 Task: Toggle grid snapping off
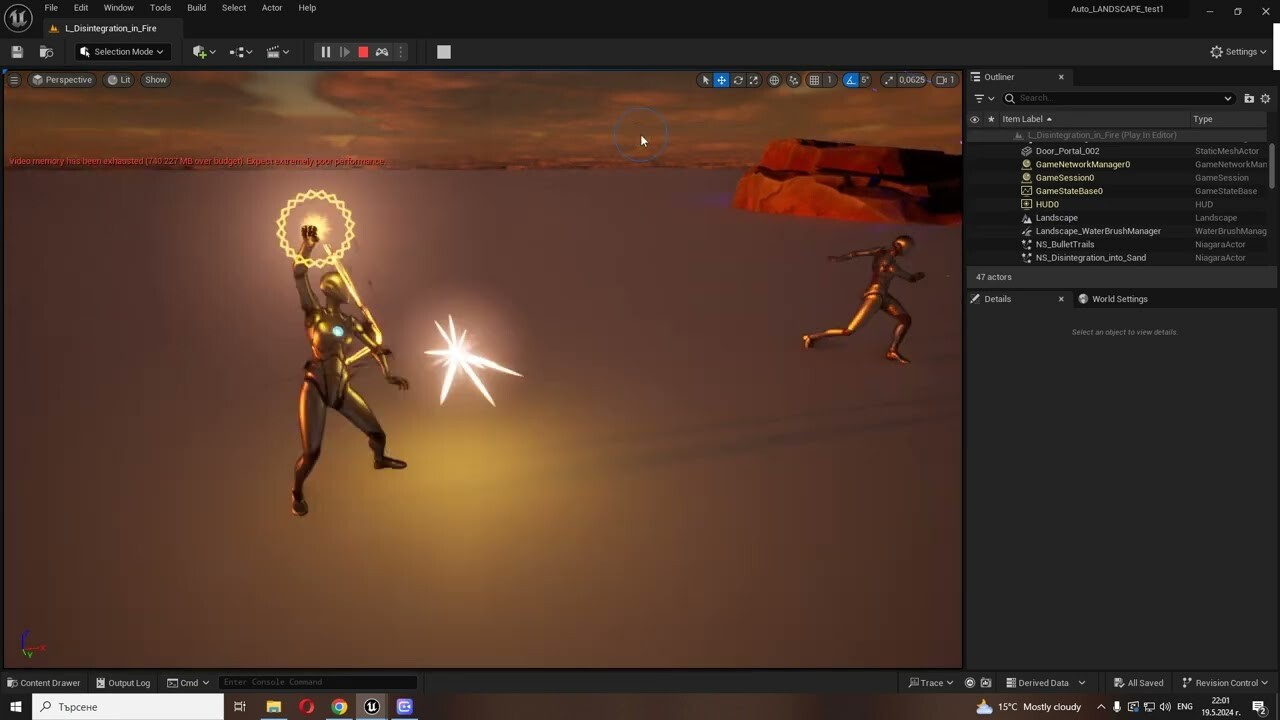815,80
